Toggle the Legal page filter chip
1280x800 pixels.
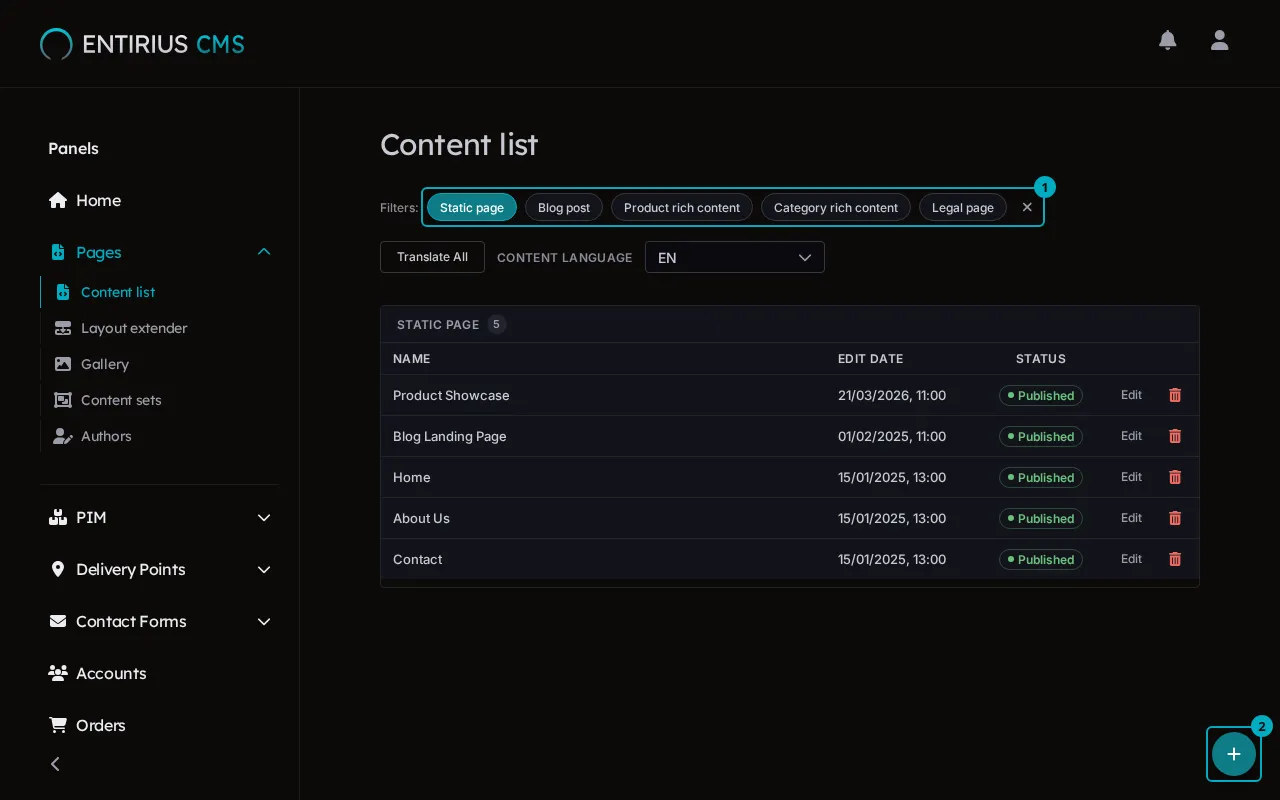pyautogui.click(x=963, y=207)
